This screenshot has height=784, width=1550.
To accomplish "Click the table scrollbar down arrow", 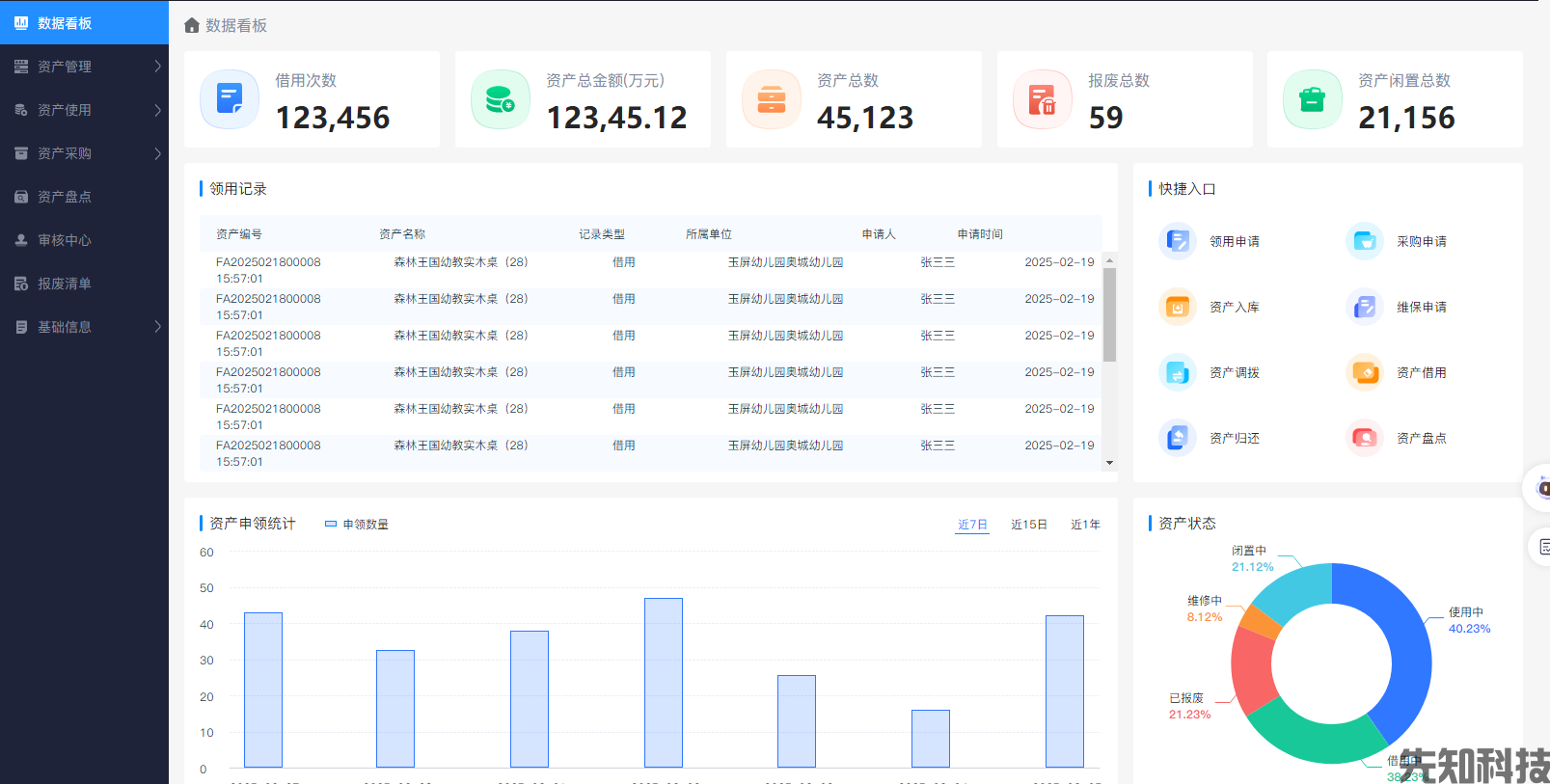I will pos(1109,463).
